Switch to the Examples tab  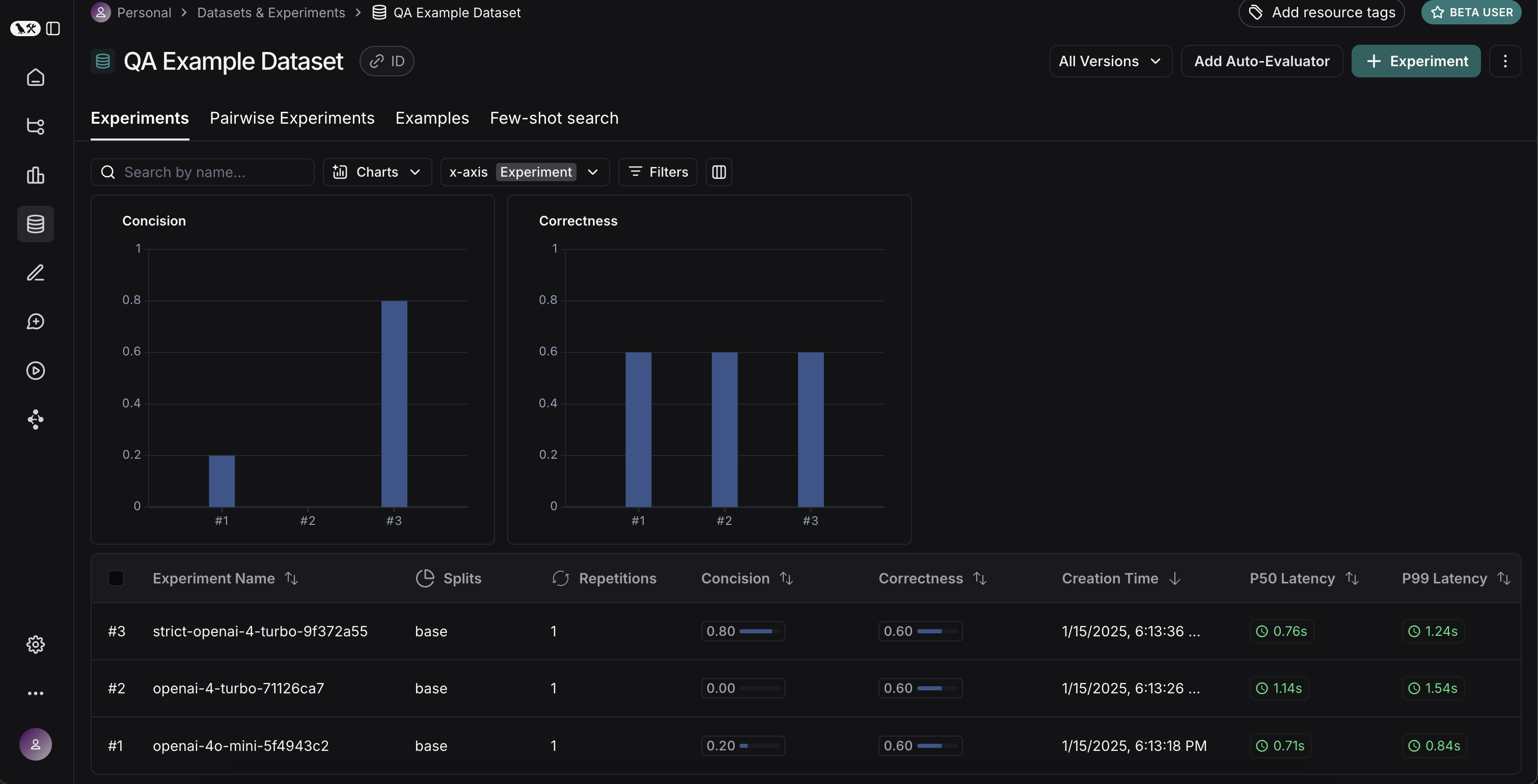click(x=432, y=118)
